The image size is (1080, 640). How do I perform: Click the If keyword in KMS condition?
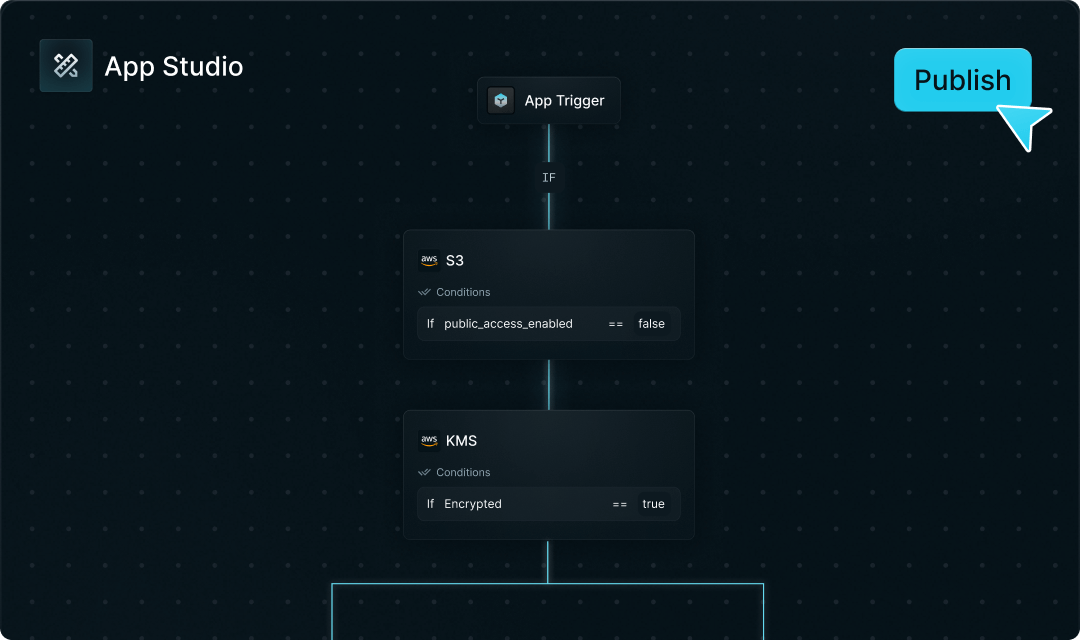[430, 504]
